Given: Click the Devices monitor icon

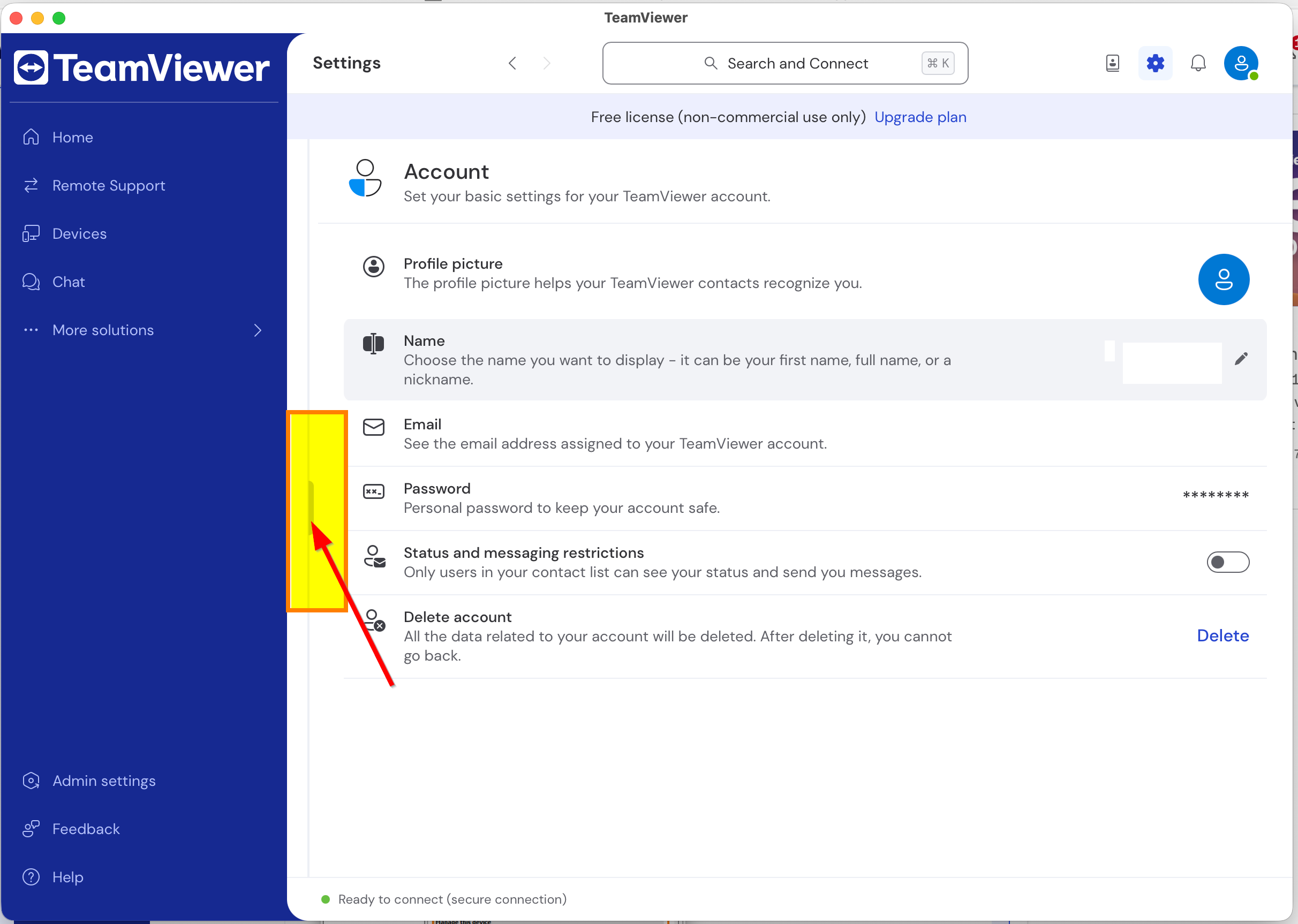Looking at the screenshot, I should (31, 234).
